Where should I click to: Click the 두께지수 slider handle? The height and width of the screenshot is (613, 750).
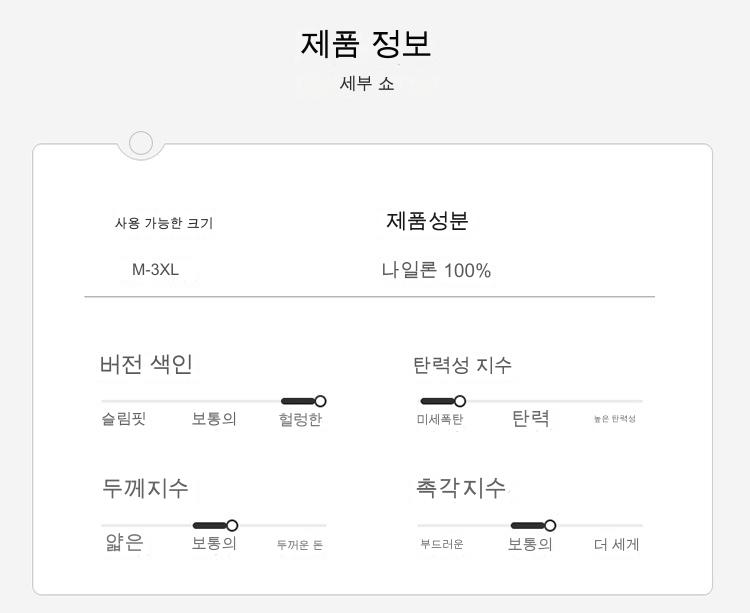coord(232,525)
